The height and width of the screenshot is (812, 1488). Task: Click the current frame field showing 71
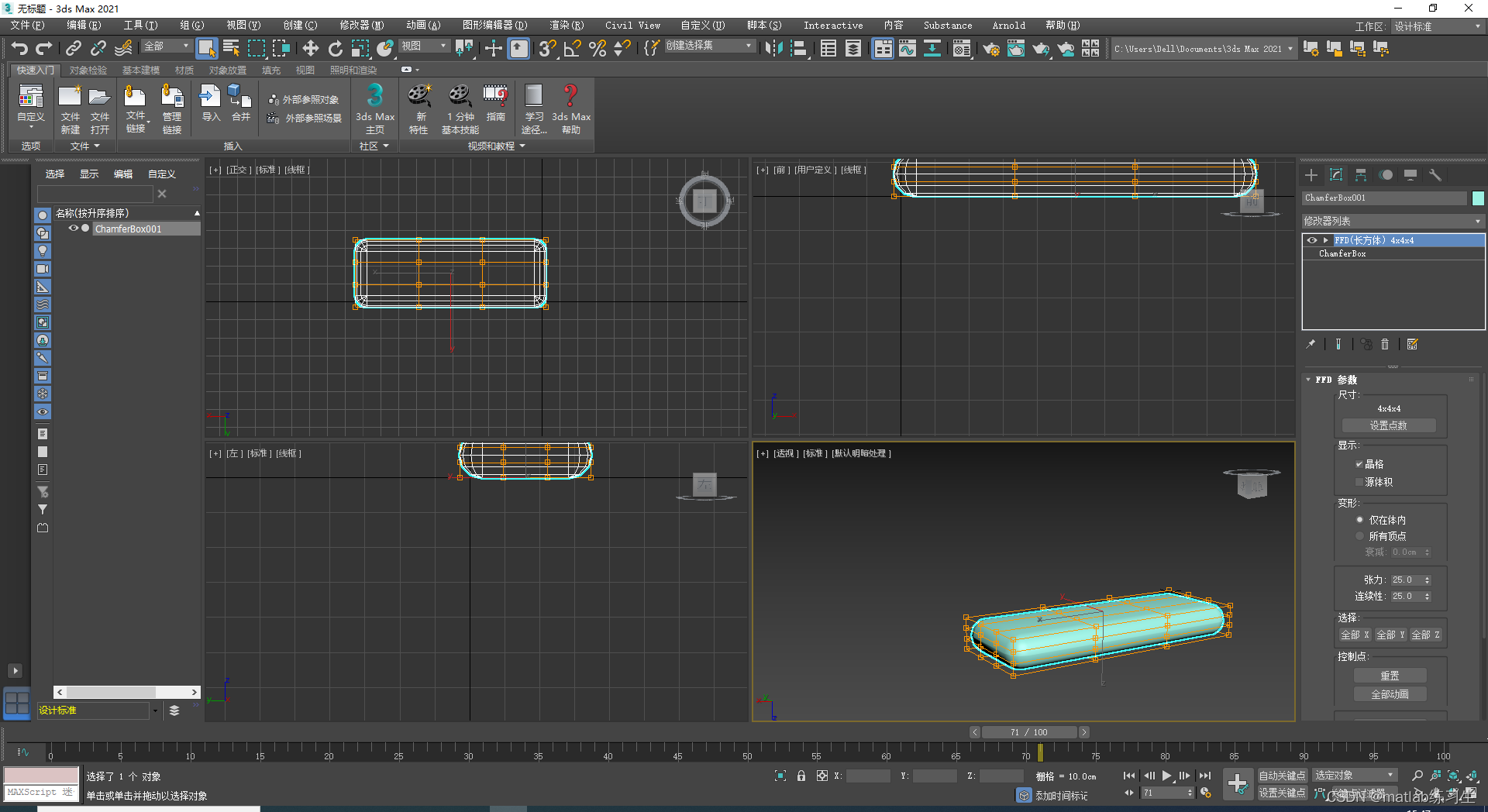click(1168, 793)
